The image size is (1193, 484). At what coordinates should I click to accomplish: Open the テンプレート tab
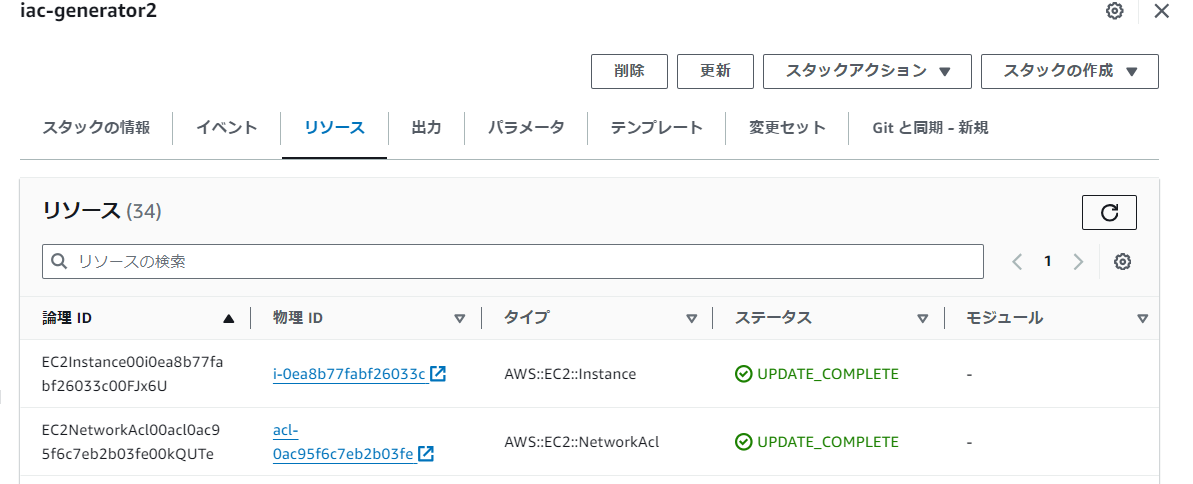(x=657, y=128)
